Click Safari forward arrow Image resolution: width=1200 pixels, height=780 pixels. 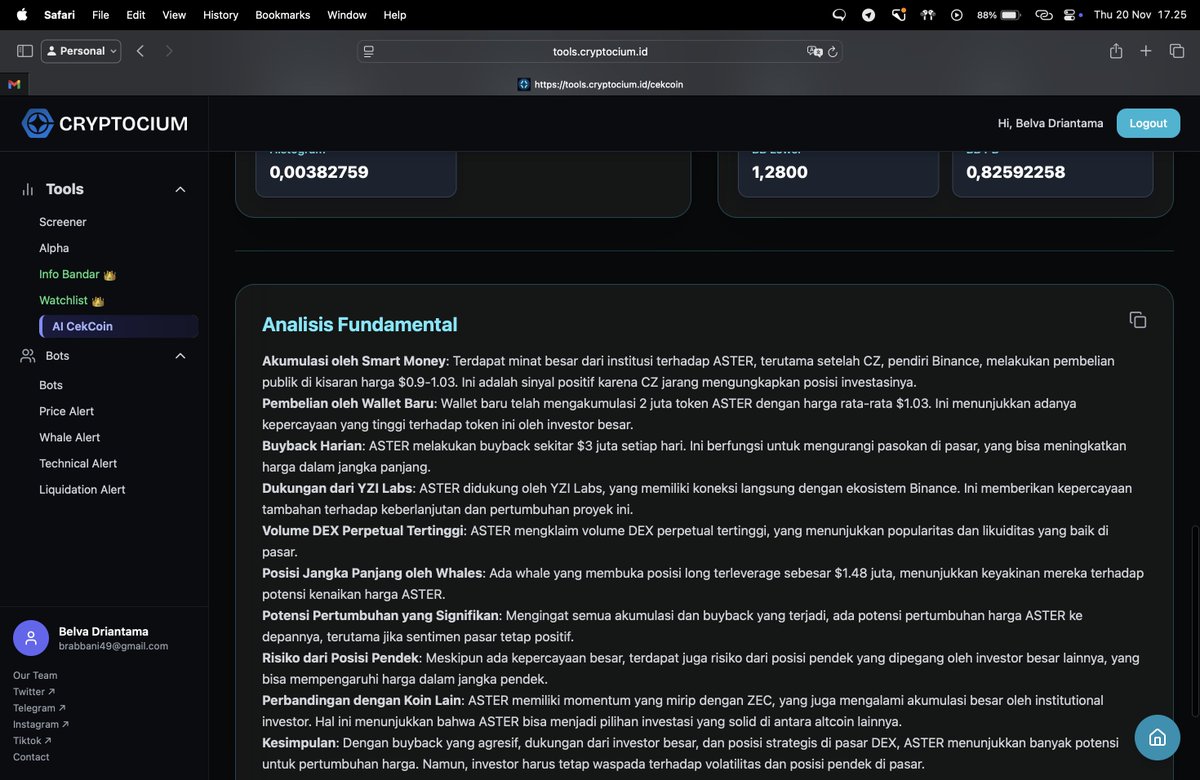[168, 51]
